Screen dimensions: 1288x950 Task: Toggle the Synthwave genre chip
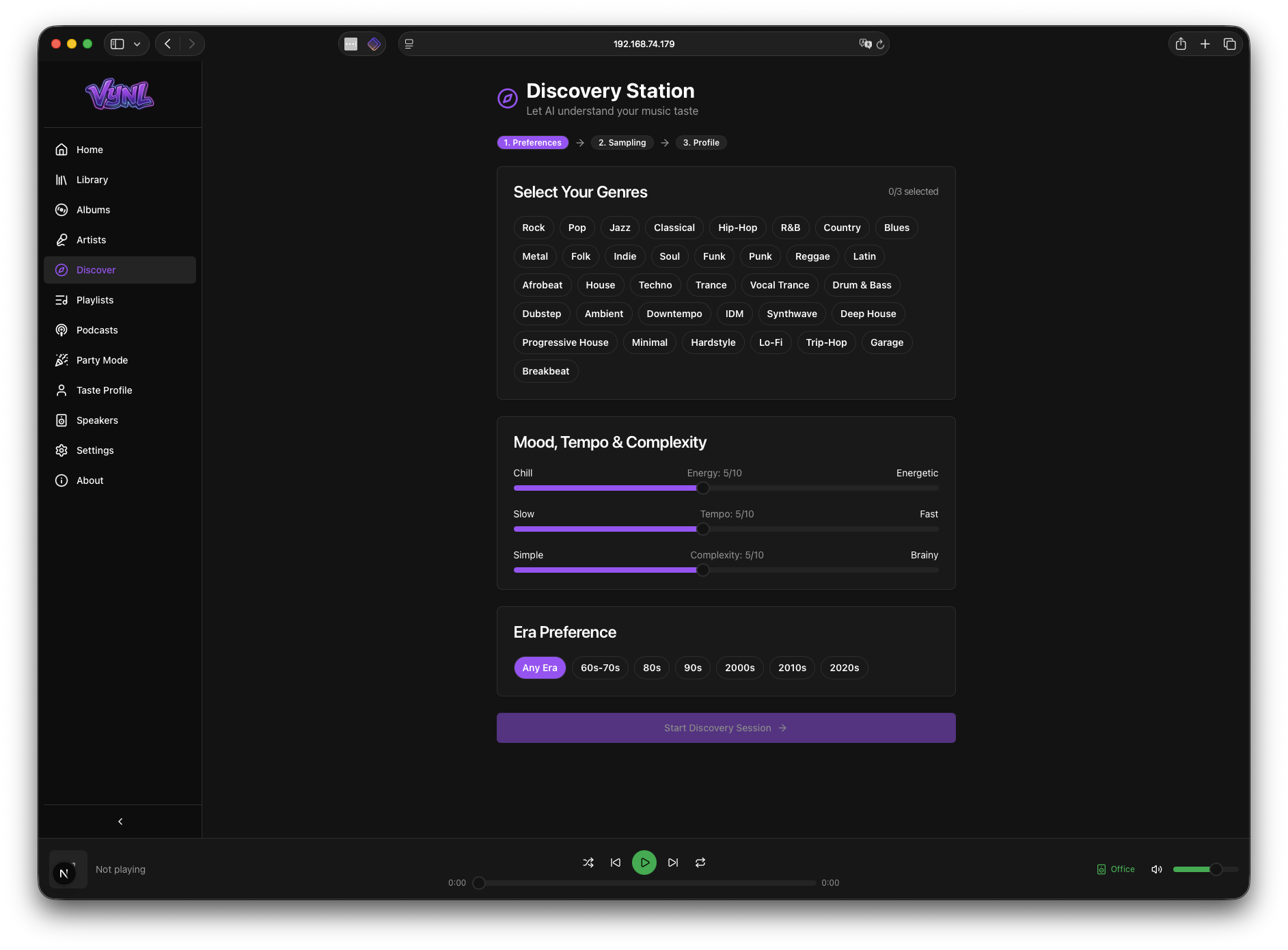tap(791, 314)
